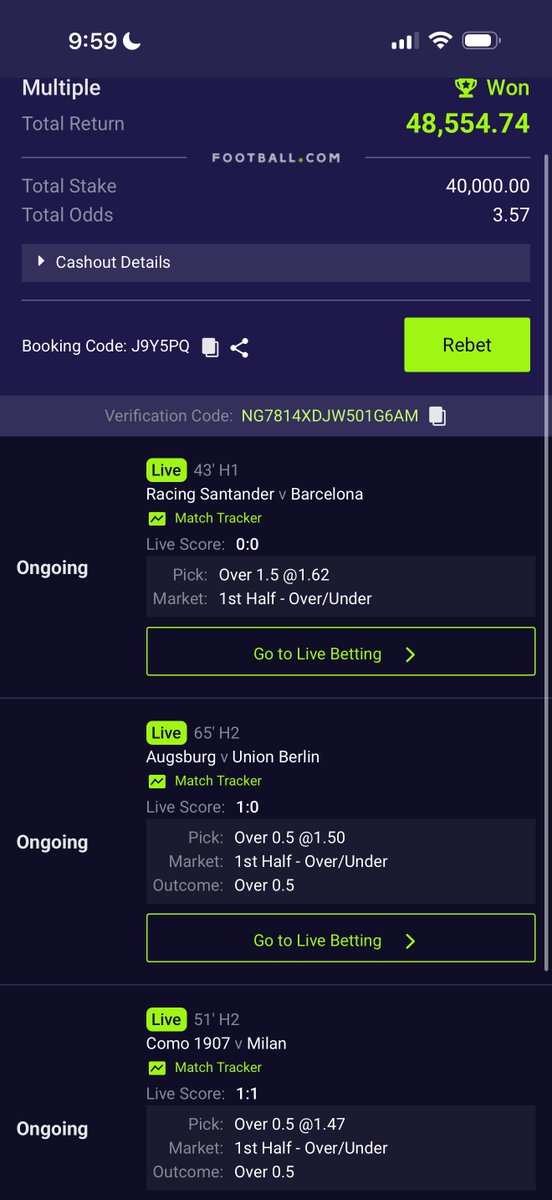Share the booking code

pyautogui.click(x=239, y=347)
